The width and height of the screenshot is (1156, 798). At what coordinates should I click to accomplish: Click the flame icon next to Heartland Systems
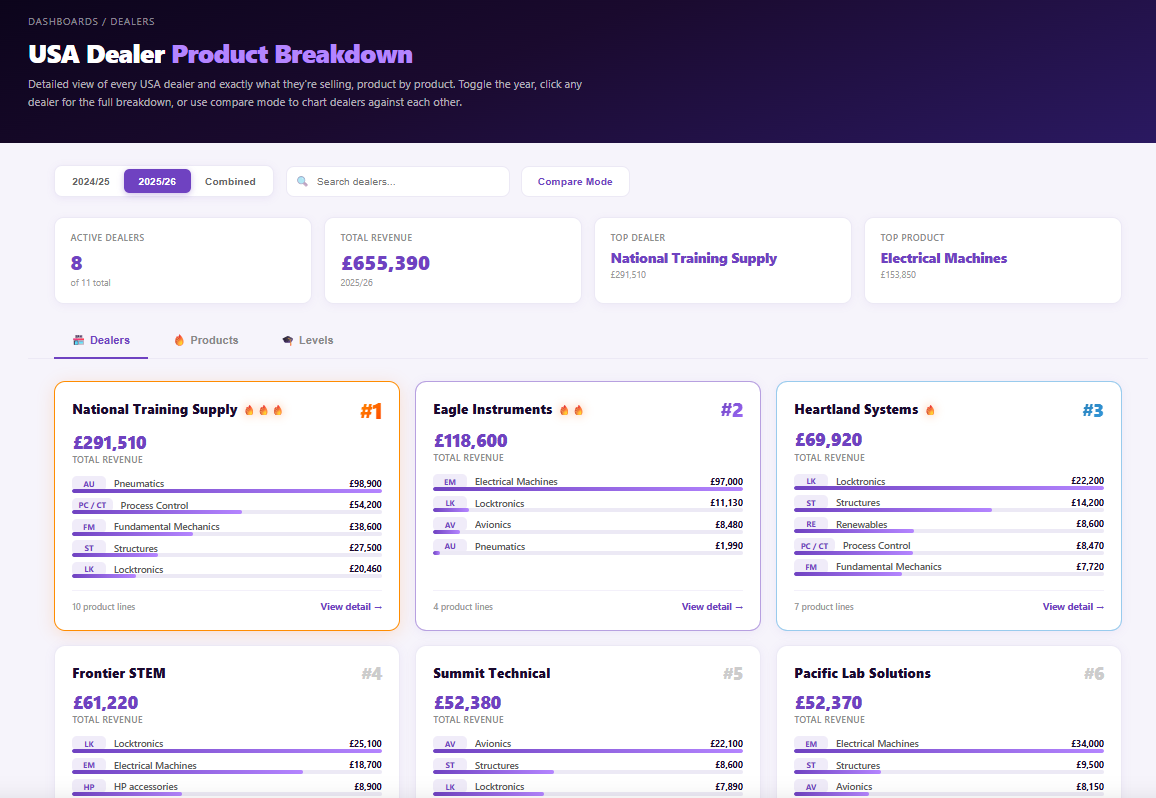[x=929, y=409]
